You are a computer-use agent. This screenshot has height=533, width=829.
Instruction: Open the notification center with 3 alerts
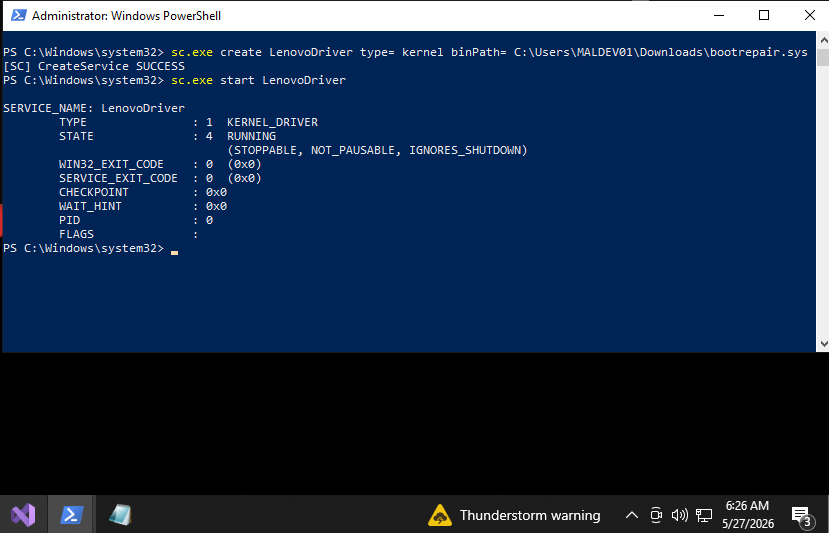tap(801, 516)
